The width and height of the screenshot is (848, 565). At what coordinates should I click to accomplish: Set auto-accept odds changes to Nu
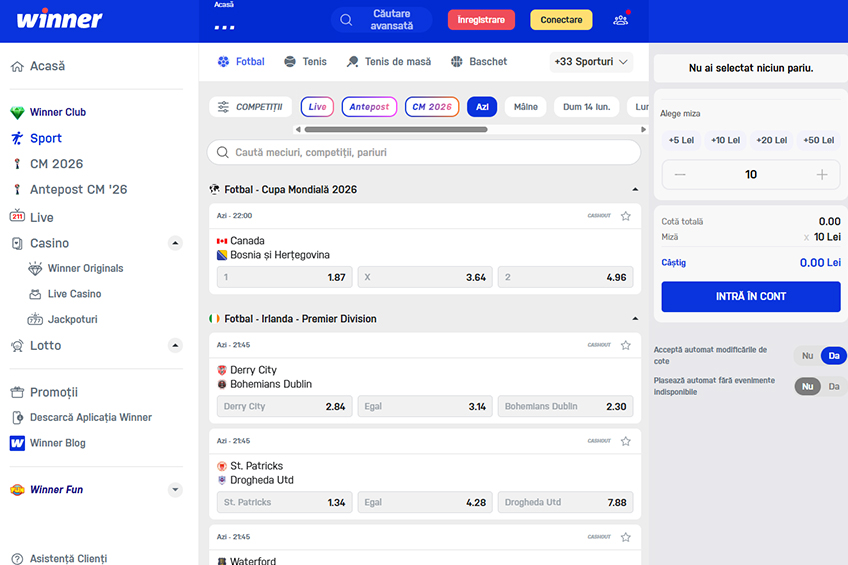pyautogui.click(x=807, y=356)
